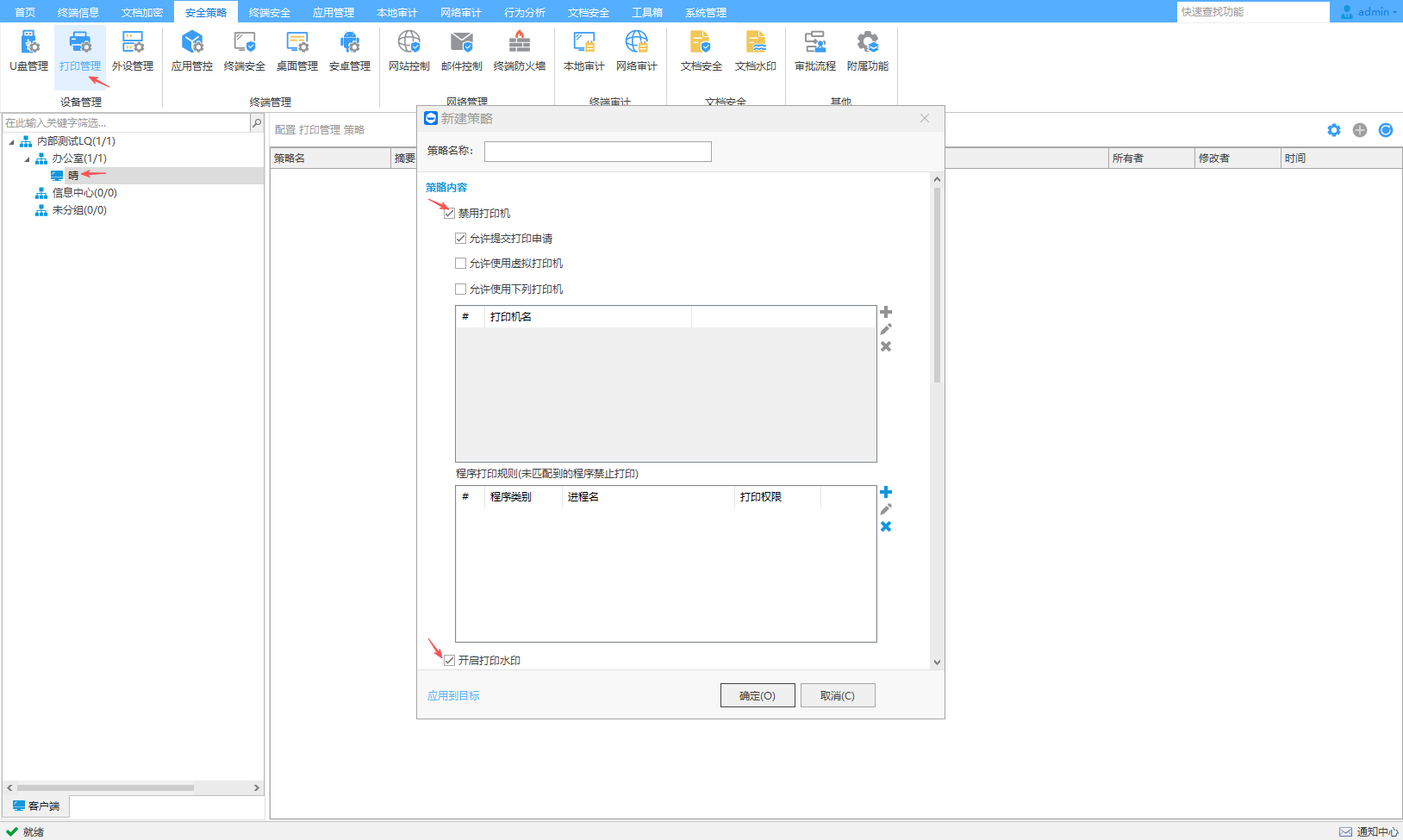Open the 系统管理 tab

[706, 12]
